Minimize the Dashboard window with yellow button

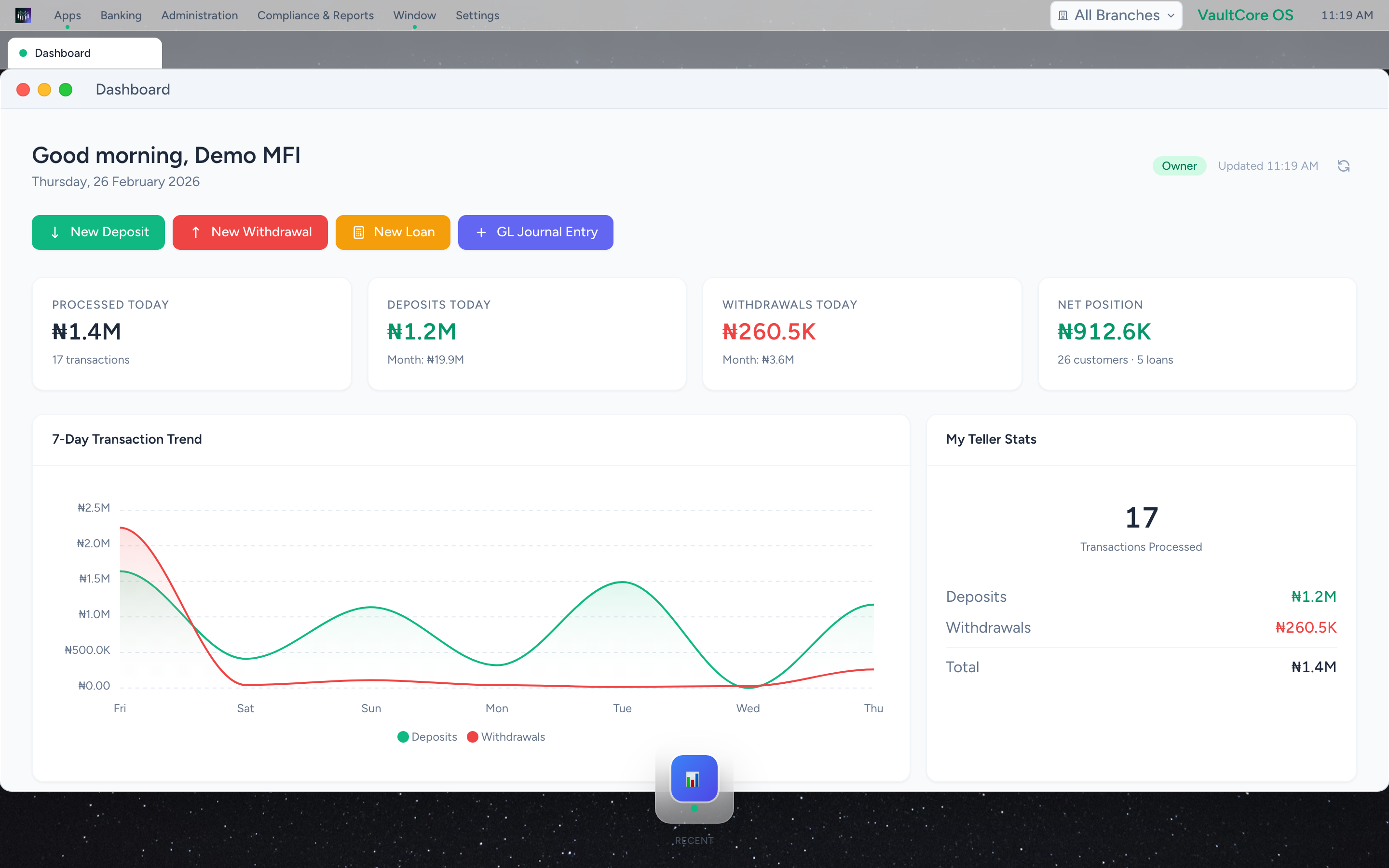click(44, 90)
